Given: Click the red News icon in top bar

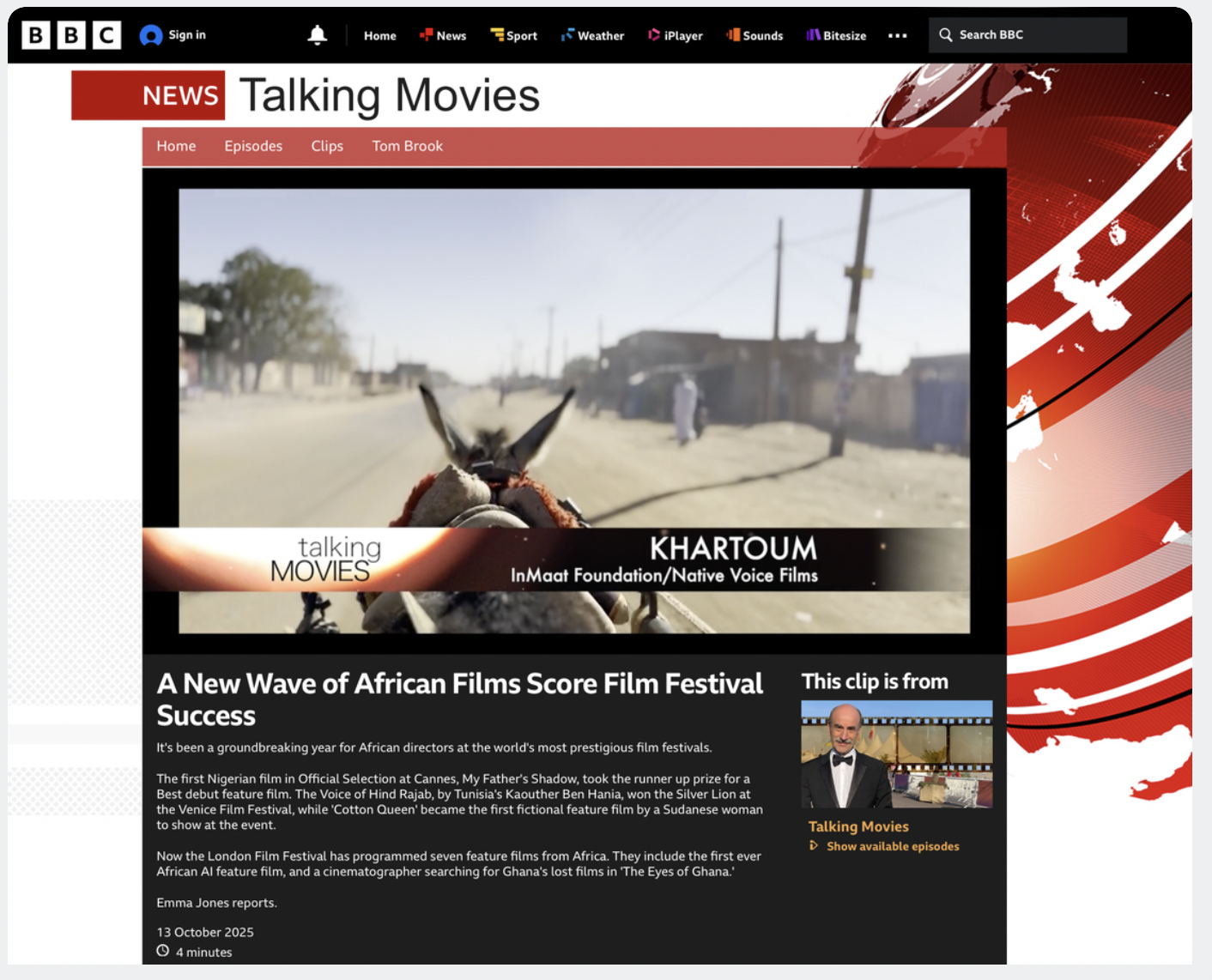Looking at the screenshot, I should [426, 35].
